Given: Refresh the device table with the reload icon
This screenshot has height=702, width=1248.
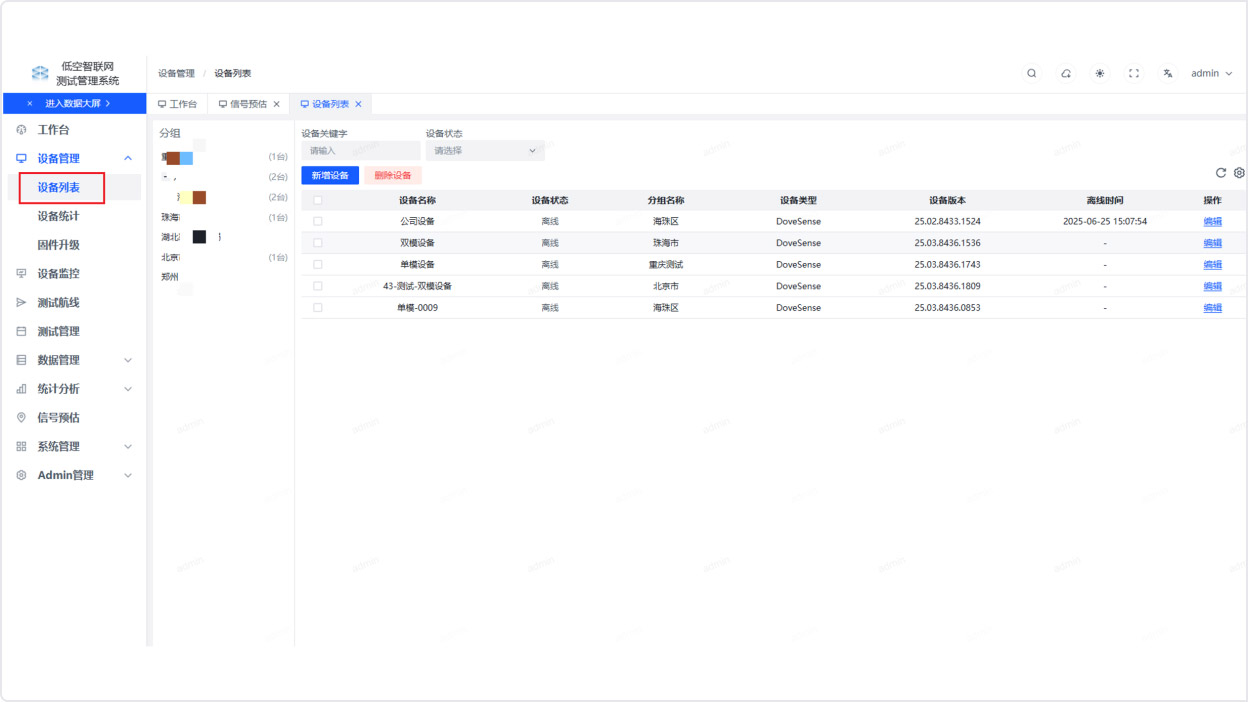Looking at the screenshot, I should [x=1221, y=173].
